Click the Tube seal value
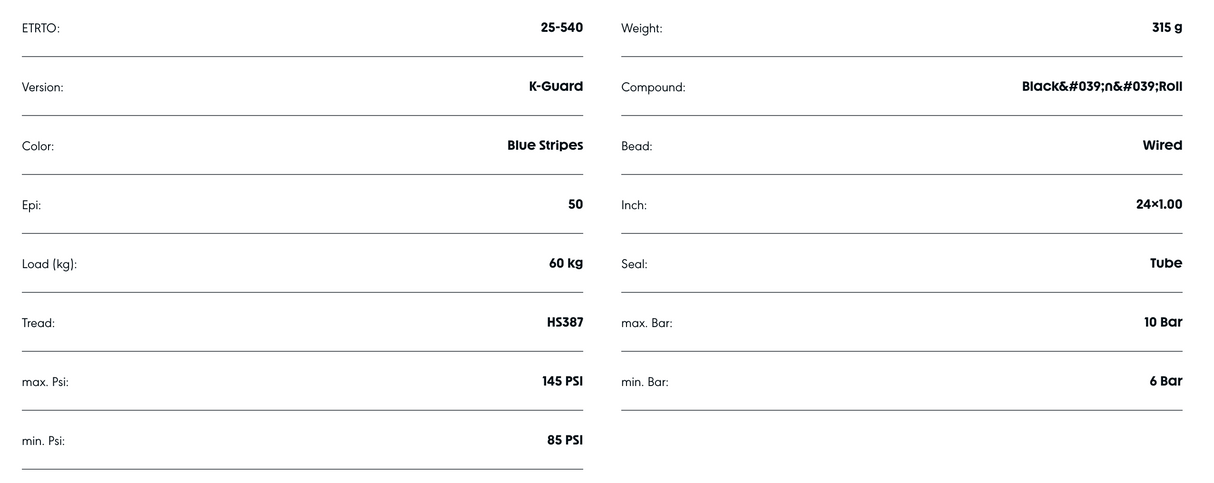Image resolution: width=1214 pixels, height=483 pixels. click(x=1166, y=264)
